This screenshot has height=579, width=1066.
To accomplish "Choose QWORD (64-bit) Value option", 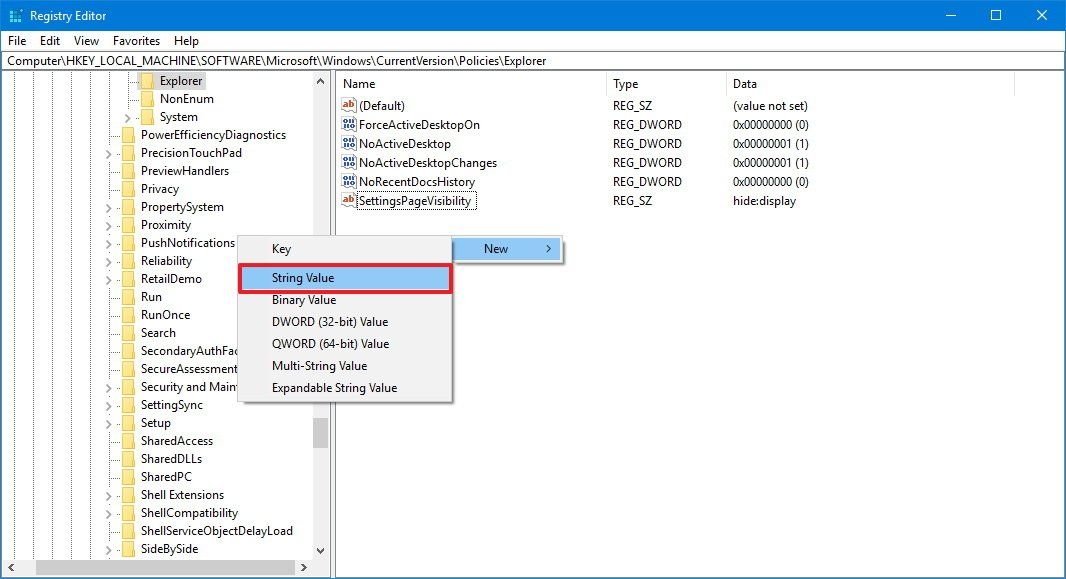I will click(345, 344).
